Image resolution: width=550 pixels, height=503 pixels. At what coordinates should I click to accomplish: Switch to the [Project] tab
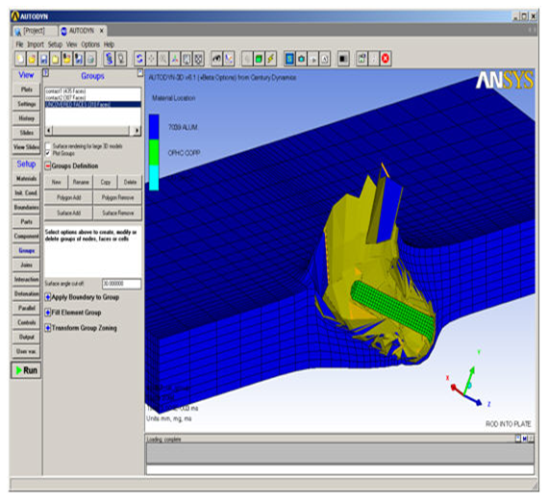point(34,31)
